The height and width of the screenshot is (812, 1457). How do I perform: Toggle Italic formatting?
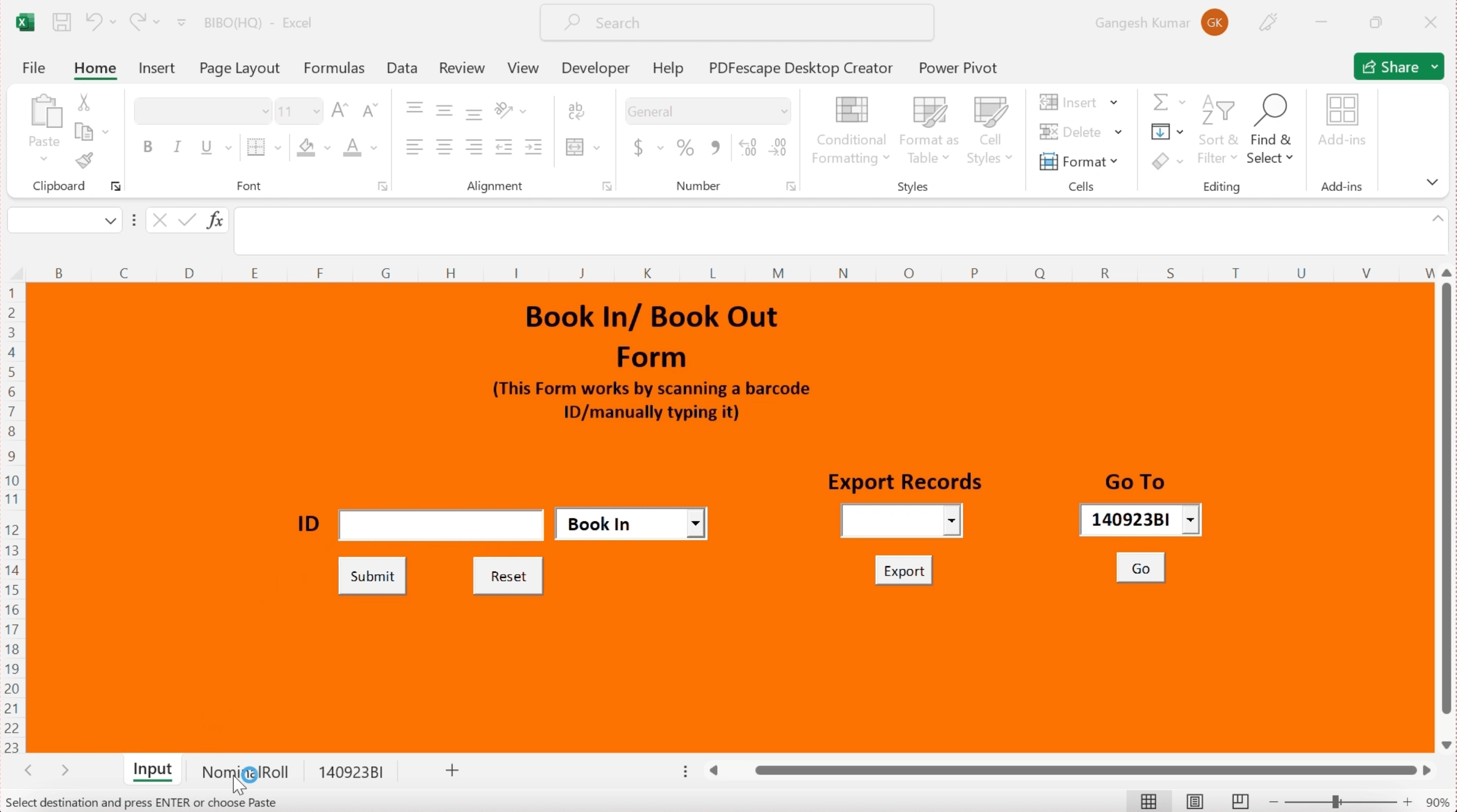[x=177, y=148]
